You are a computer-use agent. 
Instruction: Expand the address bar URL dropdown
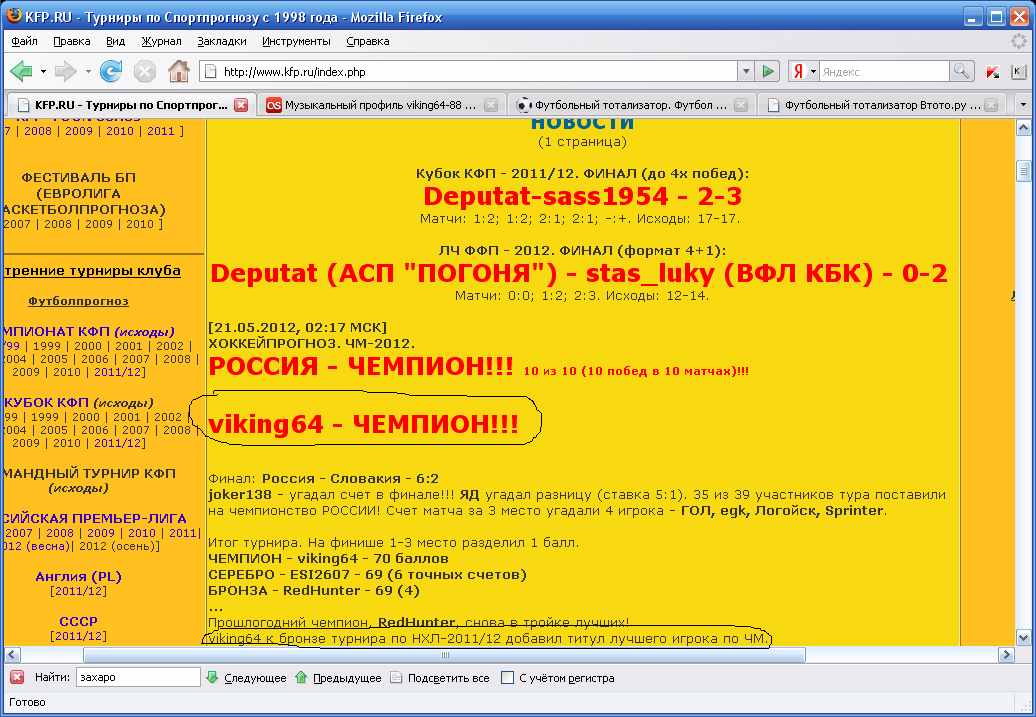(x=747, y=71)
